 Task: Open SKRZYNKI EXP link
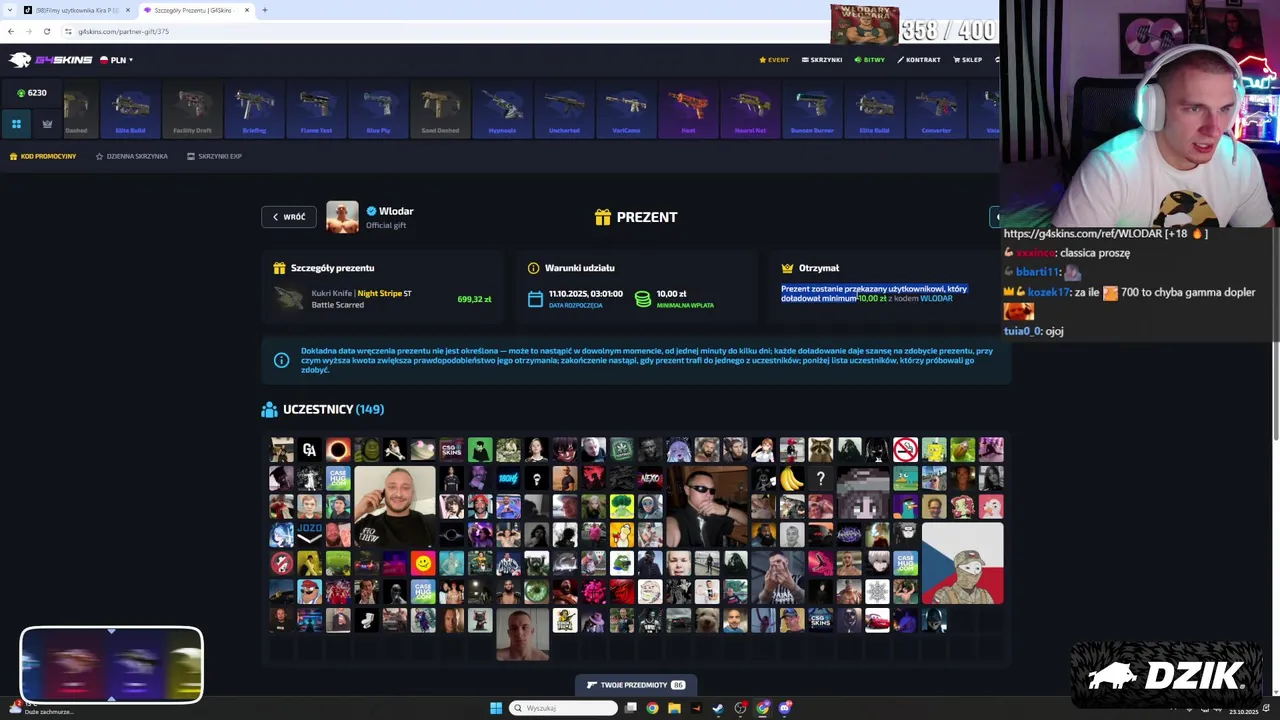(x=214, y=156)
